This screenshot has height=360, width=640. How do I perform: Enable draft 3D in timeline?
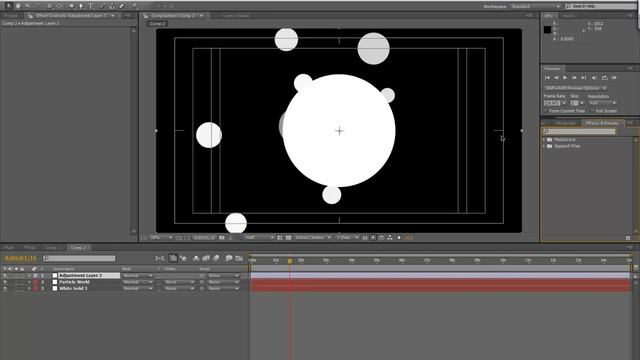(x=183, y=258)
